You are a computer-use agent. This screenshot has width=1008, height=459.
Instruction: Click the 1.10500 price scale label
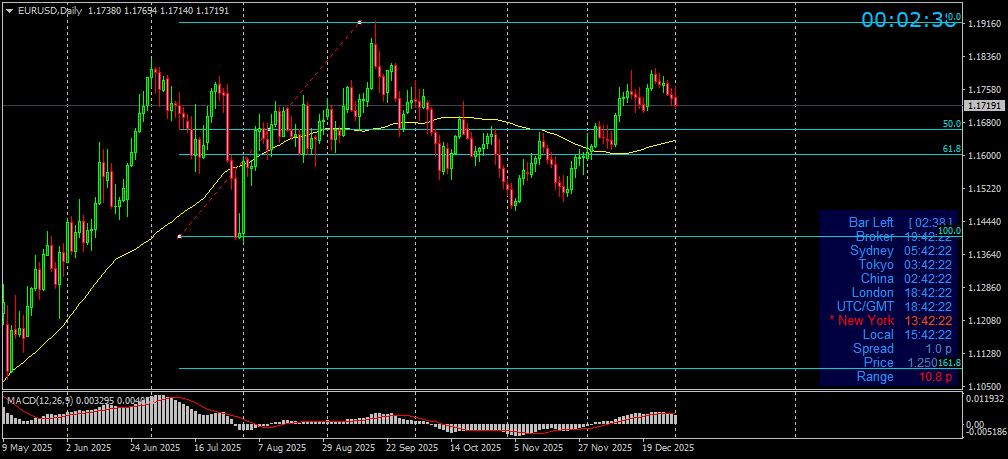982,386
